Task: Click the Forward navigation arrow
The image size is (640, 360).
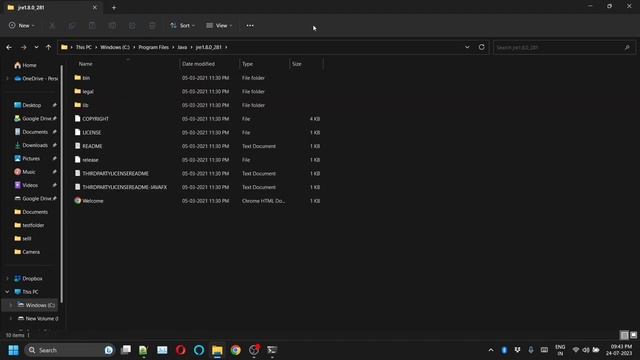Action: 23,47
